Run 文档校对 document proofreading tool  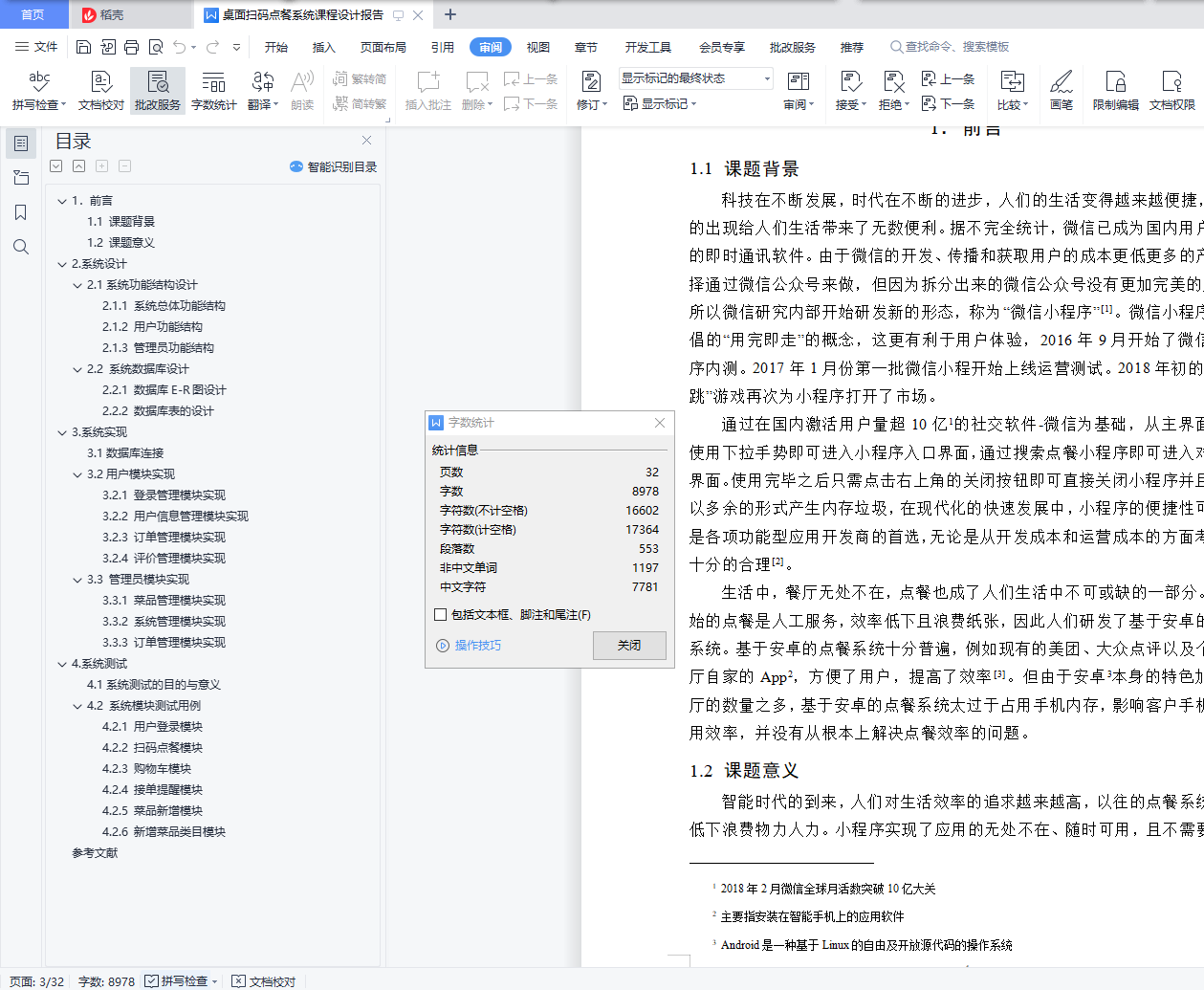tap(100, 91)
